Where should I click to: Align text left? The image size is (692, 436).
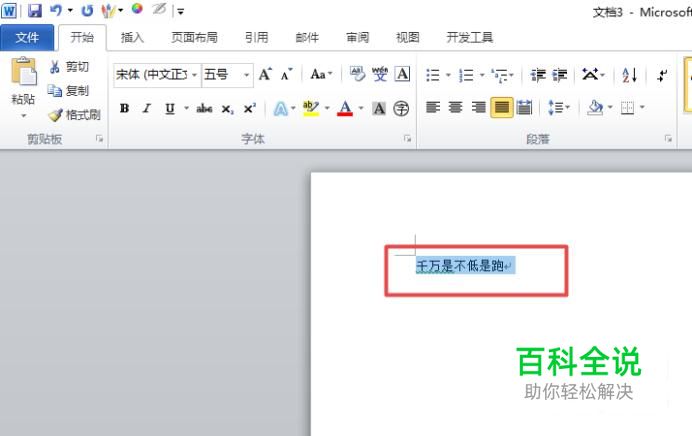click(433, 107)
